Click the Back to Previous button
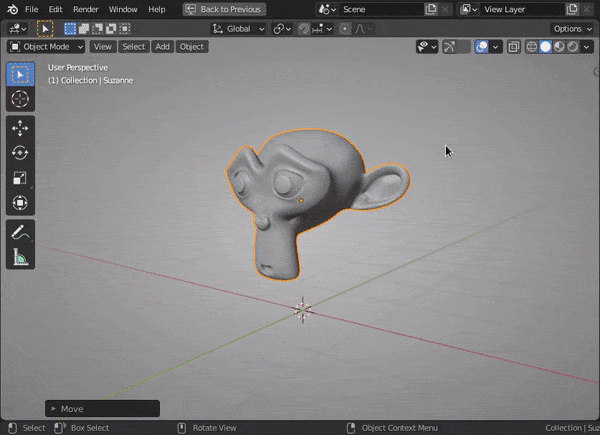600x435 pixels. (224, 9)
